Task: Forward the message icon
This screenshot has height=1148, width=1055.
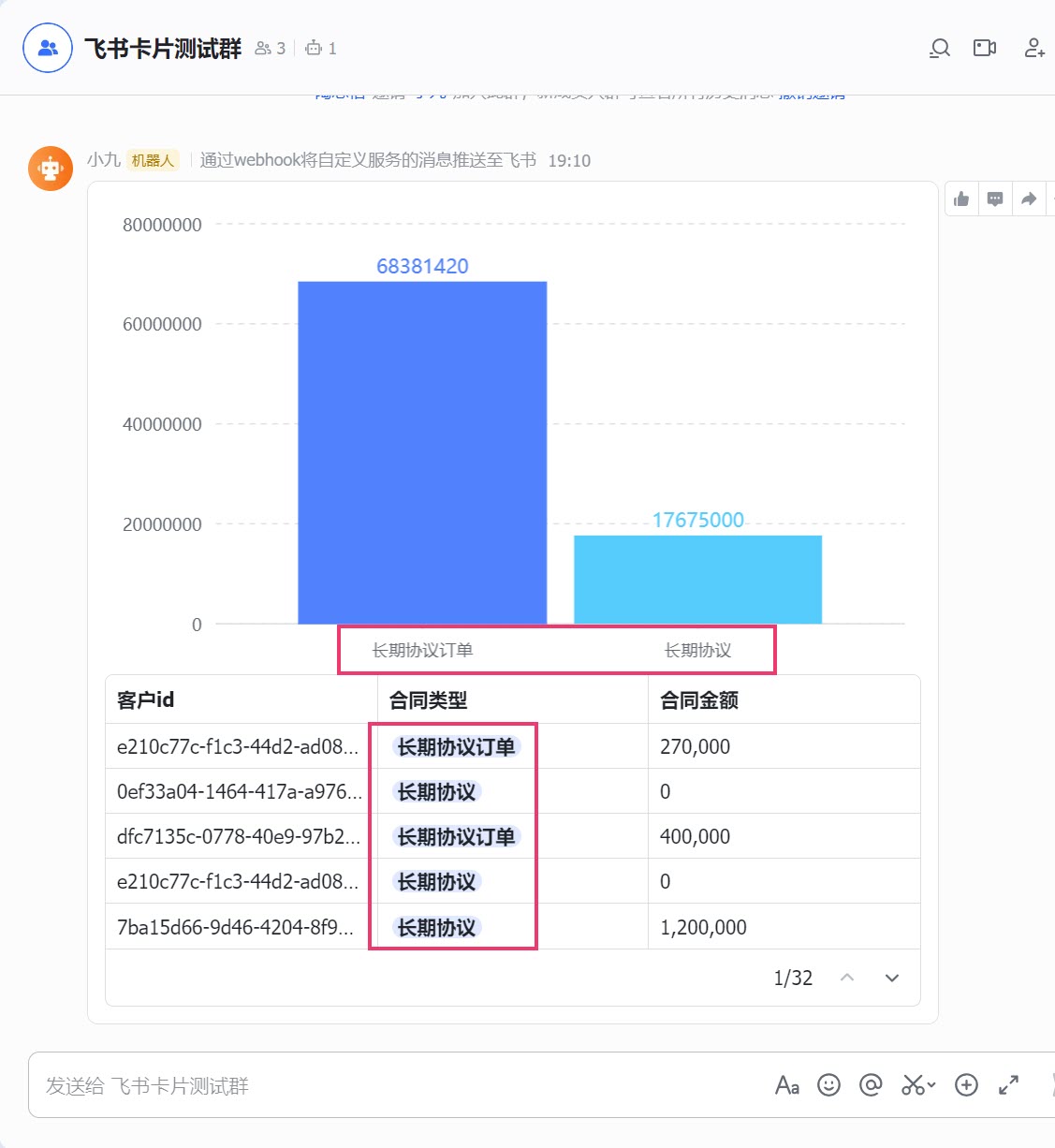Action: tap(1029, 199)
